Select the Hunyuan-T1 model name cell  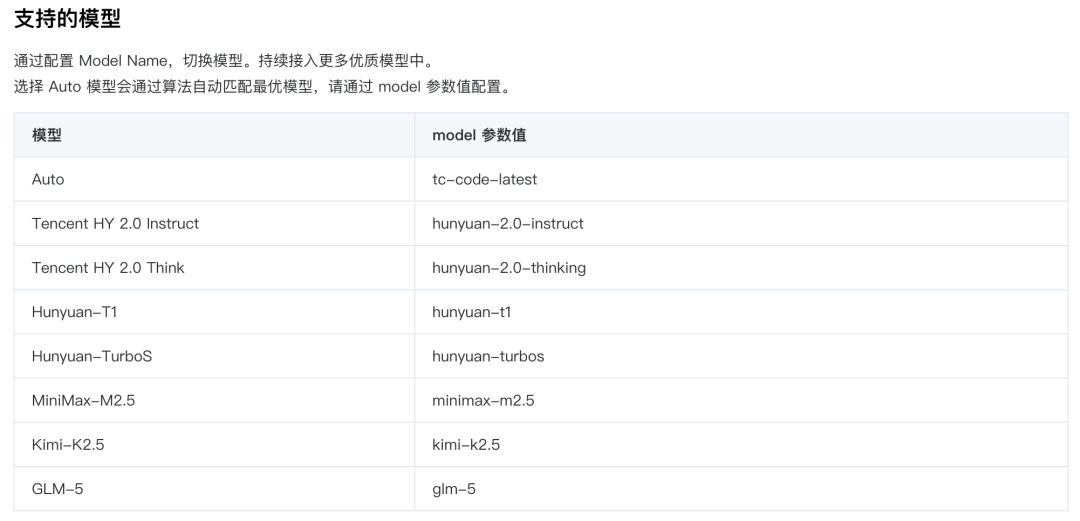pos(74,312)
